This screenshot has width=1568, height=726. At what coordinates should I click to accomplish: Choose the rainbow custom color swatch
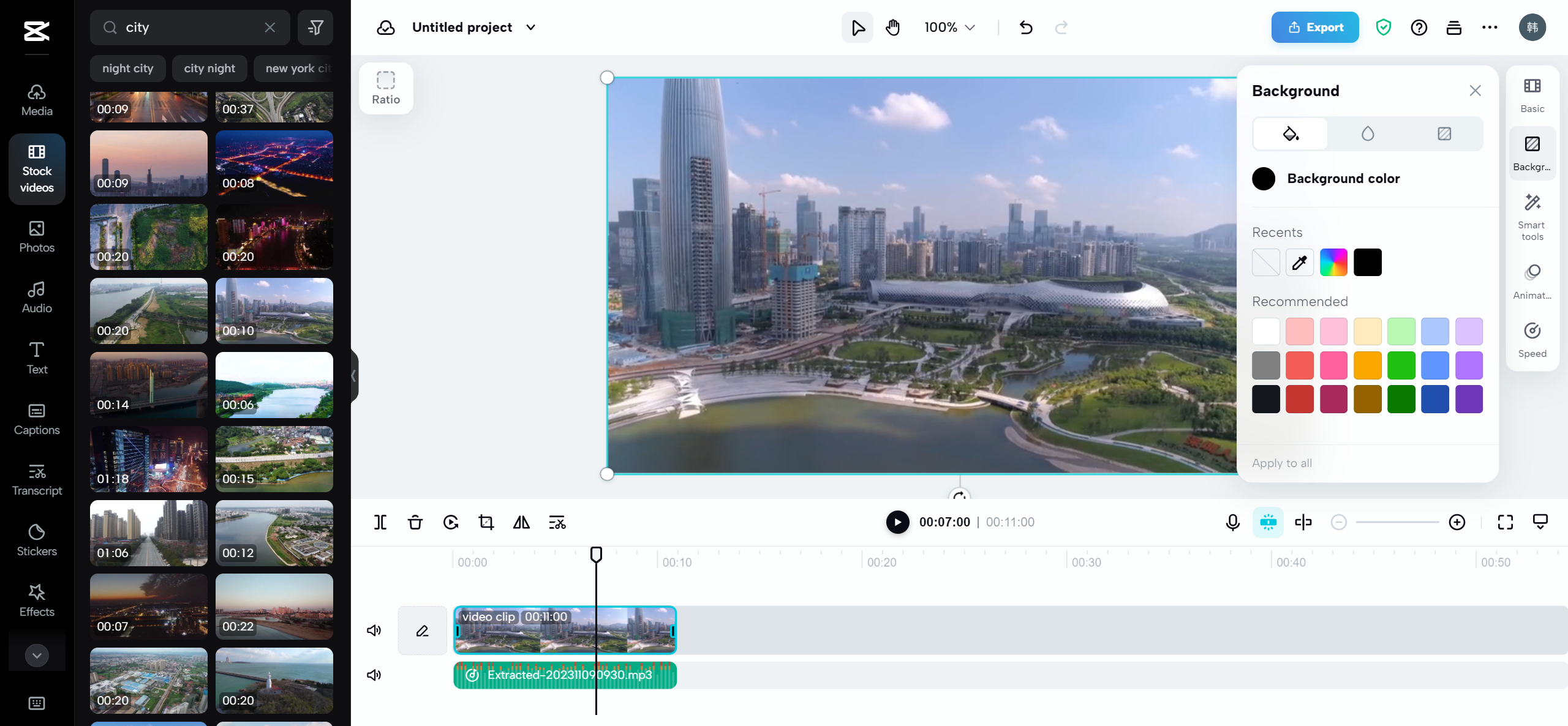tap(1333, 263)
